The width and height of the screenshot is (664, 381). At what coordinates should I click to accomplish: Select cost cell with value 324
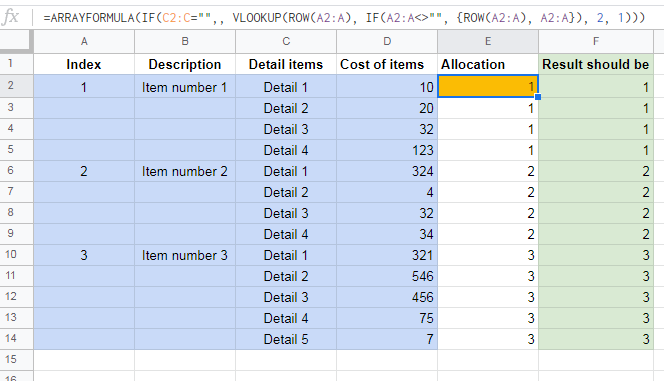387,171
